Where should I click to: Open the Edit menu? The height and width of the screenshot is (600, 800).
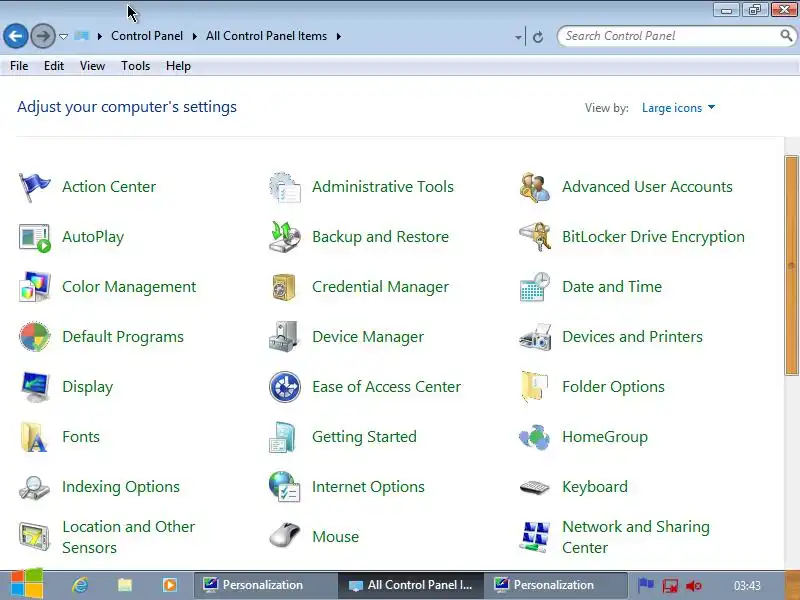click(54, 66)
